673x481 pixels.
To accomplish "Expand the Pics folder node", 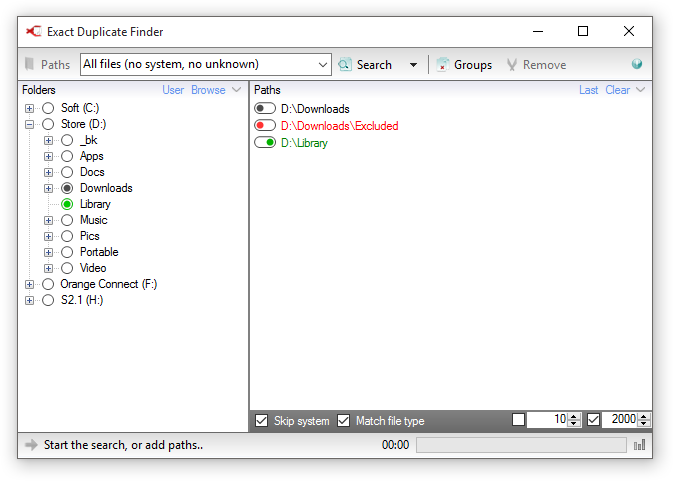I will [x=48, y=236].
